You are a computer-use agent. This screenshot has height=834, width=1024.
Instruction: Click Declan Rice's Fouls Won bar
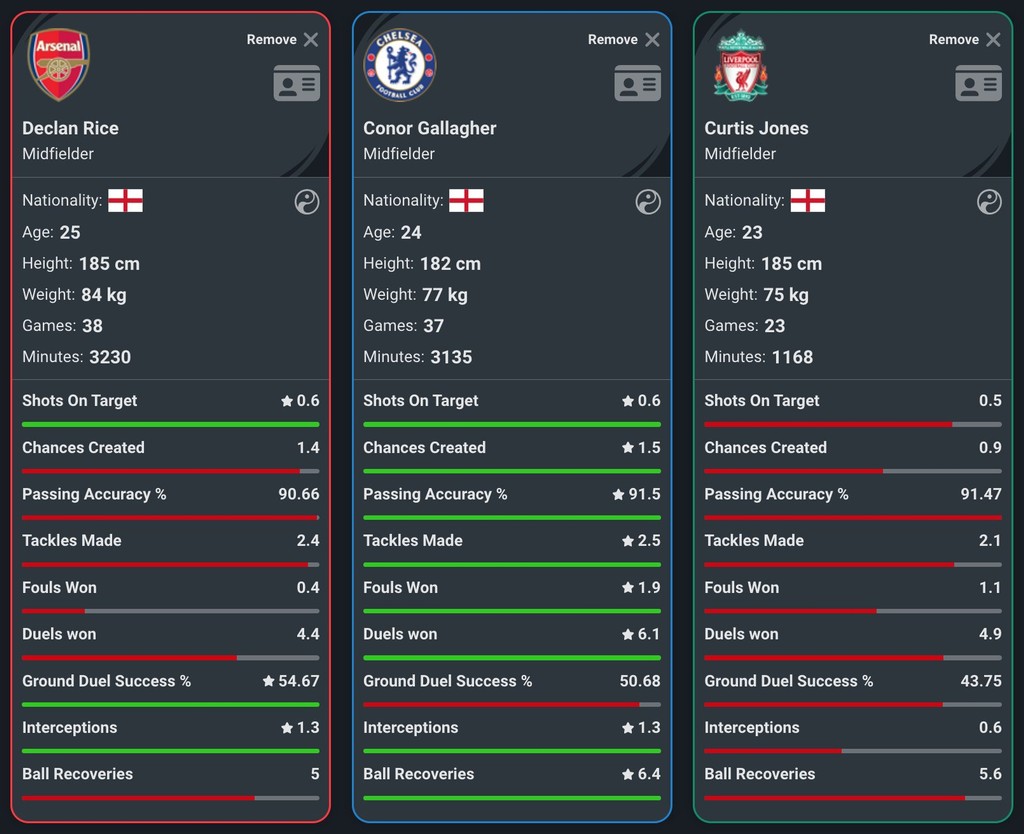tap(170, 611)
